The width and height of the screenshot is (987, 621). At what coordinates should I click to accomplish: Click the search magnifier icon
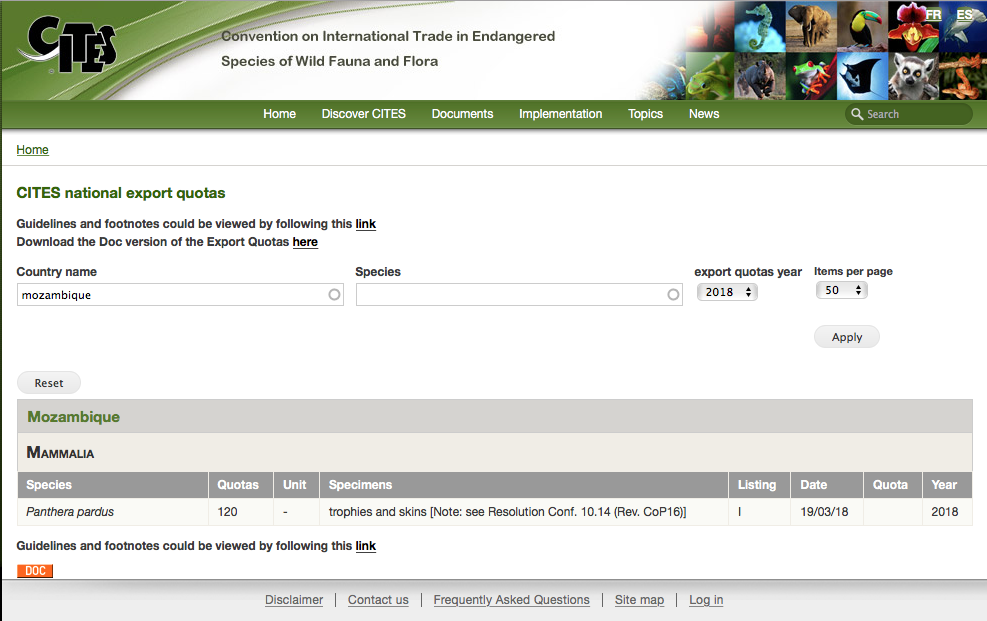(857, 114)
